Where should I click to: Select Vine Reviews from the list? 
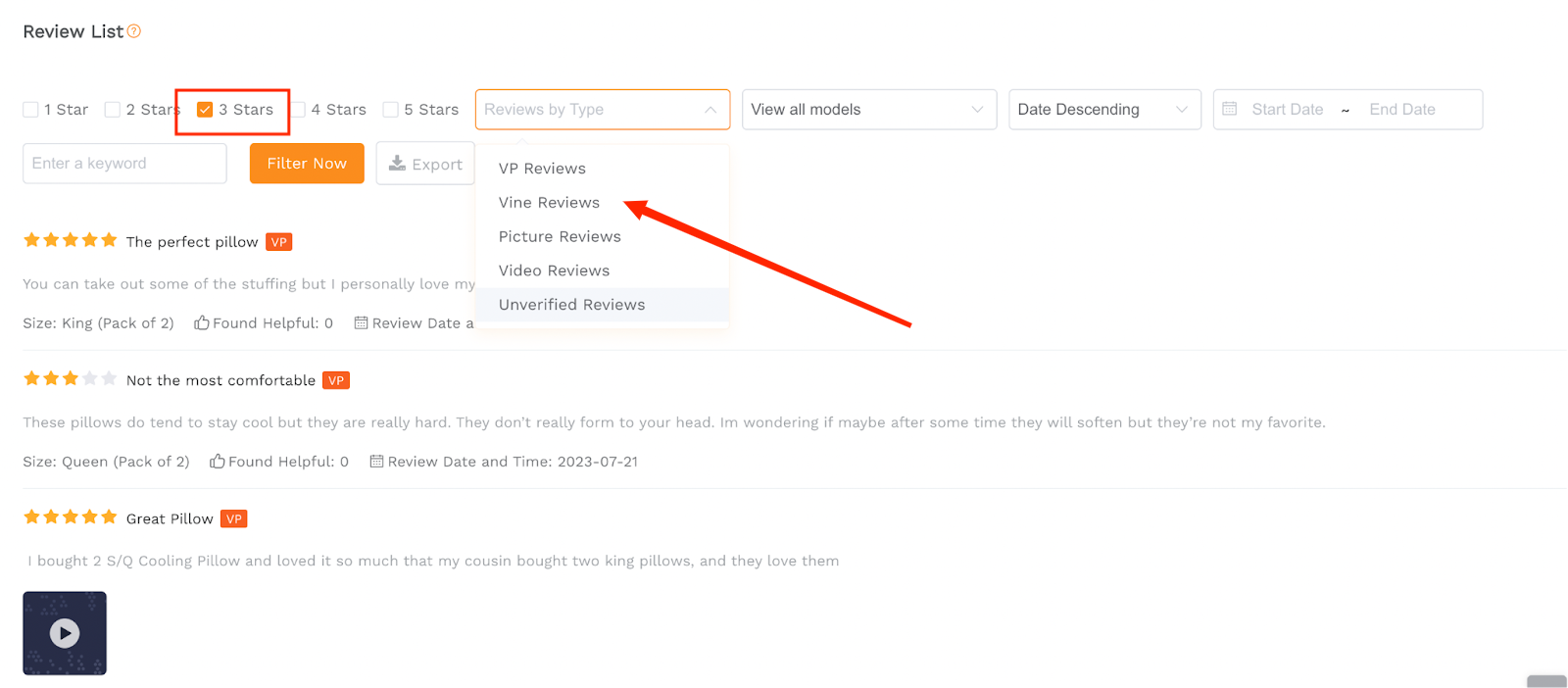click(x=603, y=203)
